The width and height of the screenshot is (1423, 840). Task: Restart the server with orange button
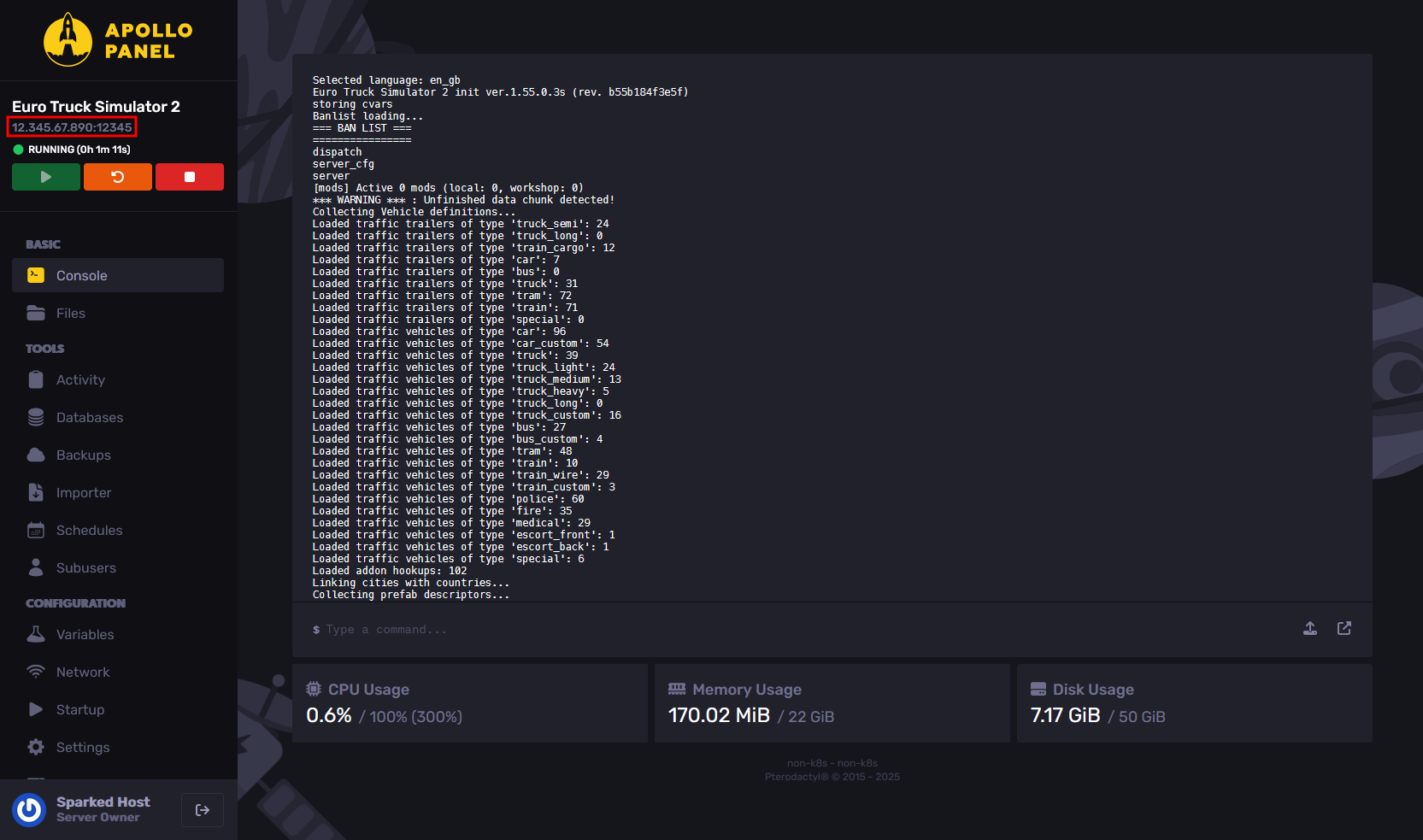click(118, 177)
